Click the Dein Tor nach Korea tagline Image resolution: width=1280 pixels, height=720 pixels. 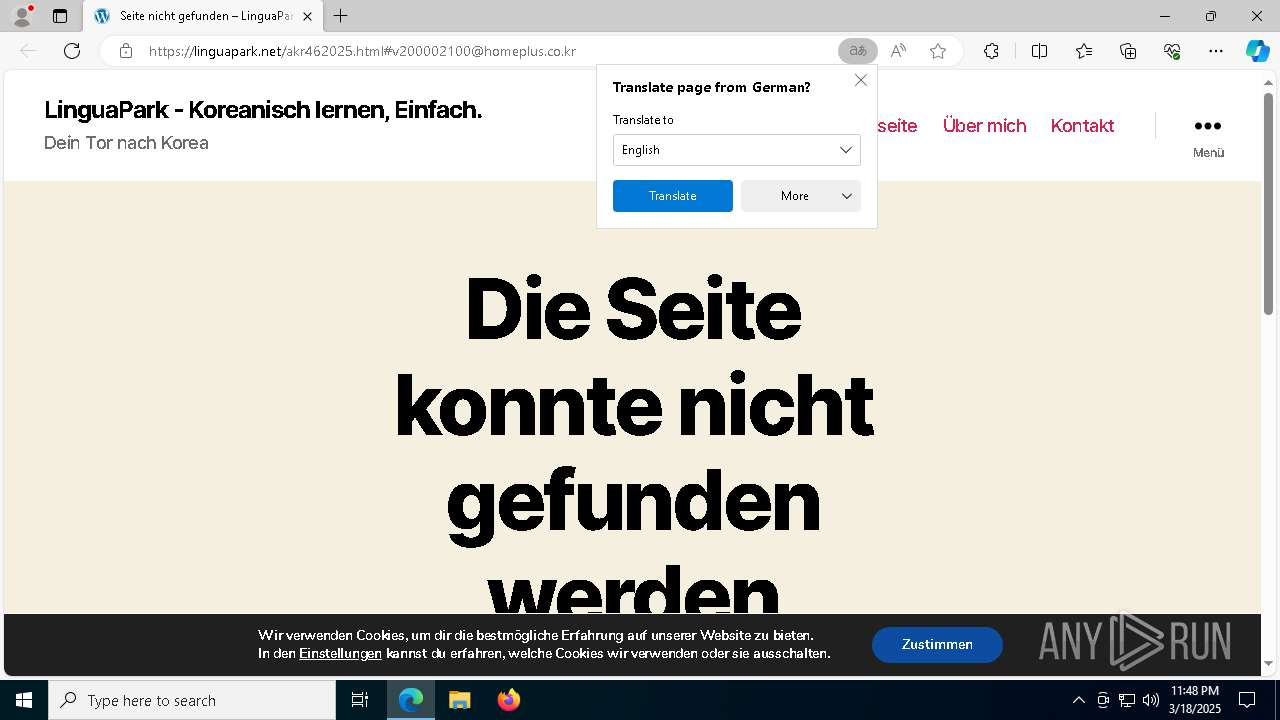coord(126,143)
